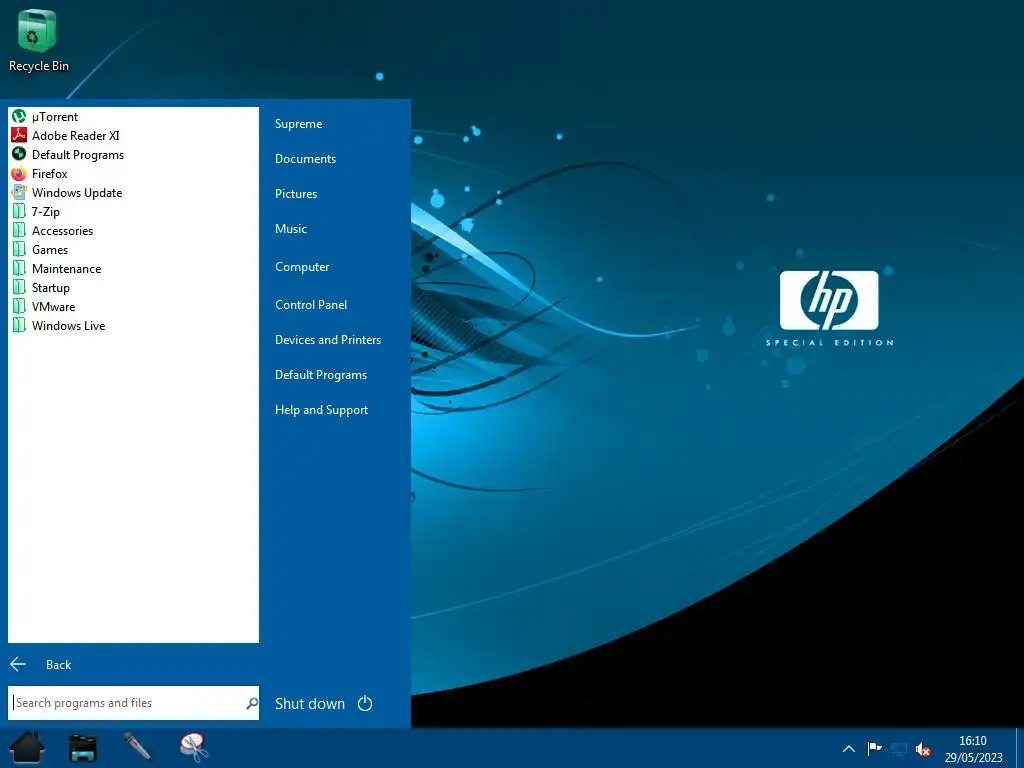The image size is (1024, 768).
Task: Open the Recycle Bin desktop icon
Action: click(x=38, y=40)
